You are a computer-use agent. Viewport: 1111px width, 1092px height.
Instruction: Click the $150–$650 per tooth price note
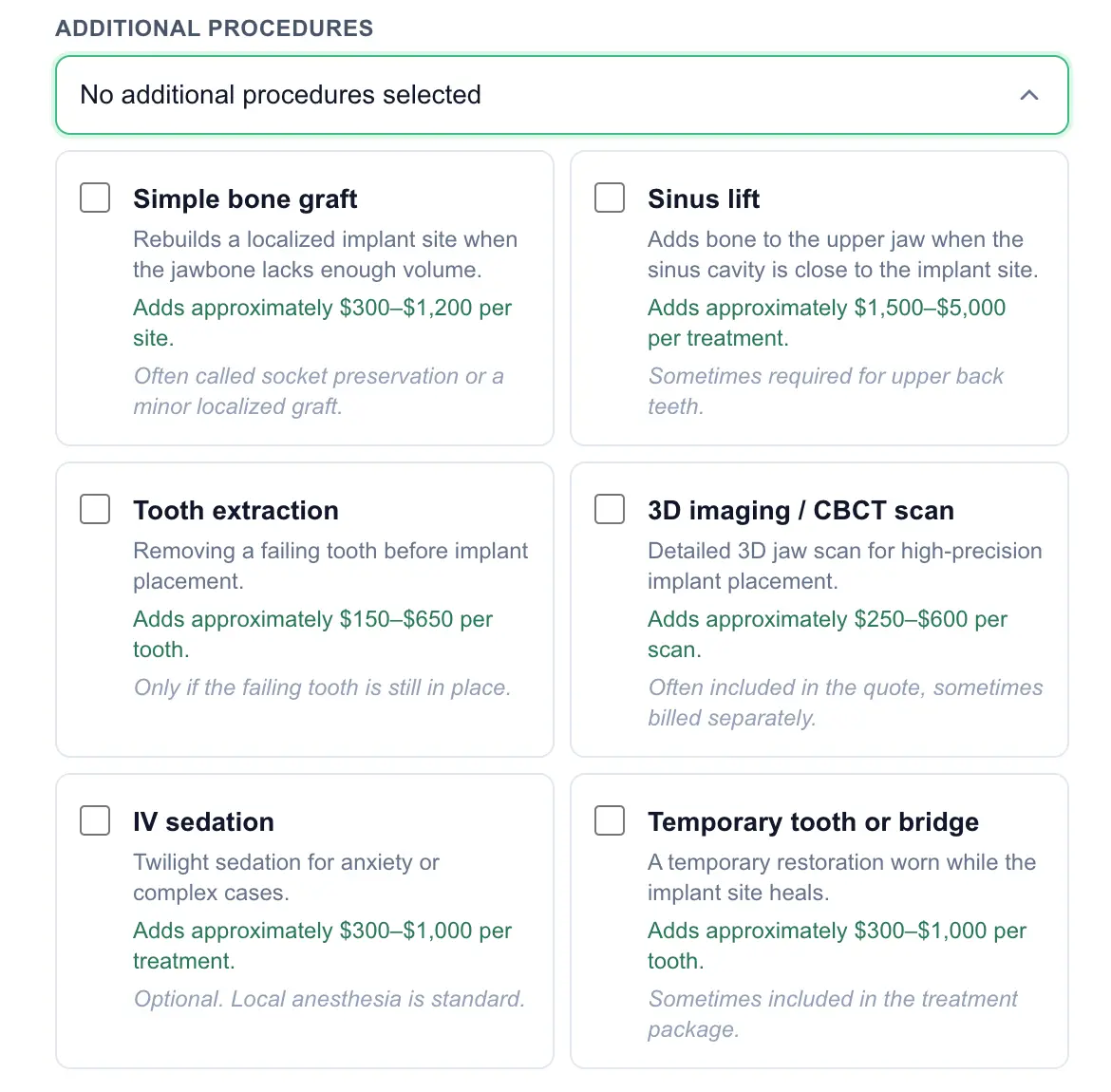click(x=313, y=634)
